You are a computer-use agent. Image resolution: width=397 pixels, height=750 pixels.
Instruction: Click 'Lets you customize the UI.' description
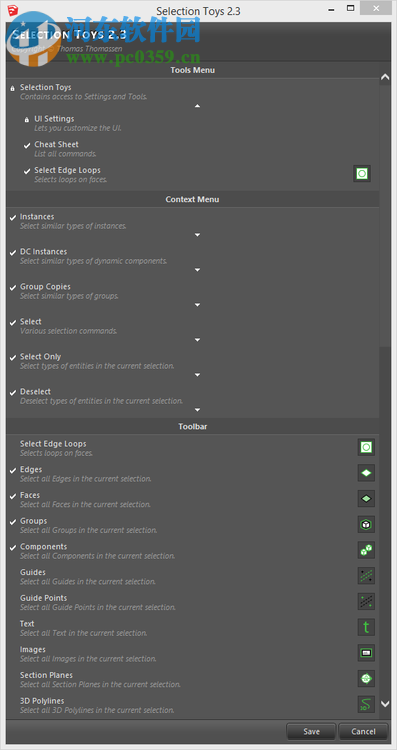(78, 128)
